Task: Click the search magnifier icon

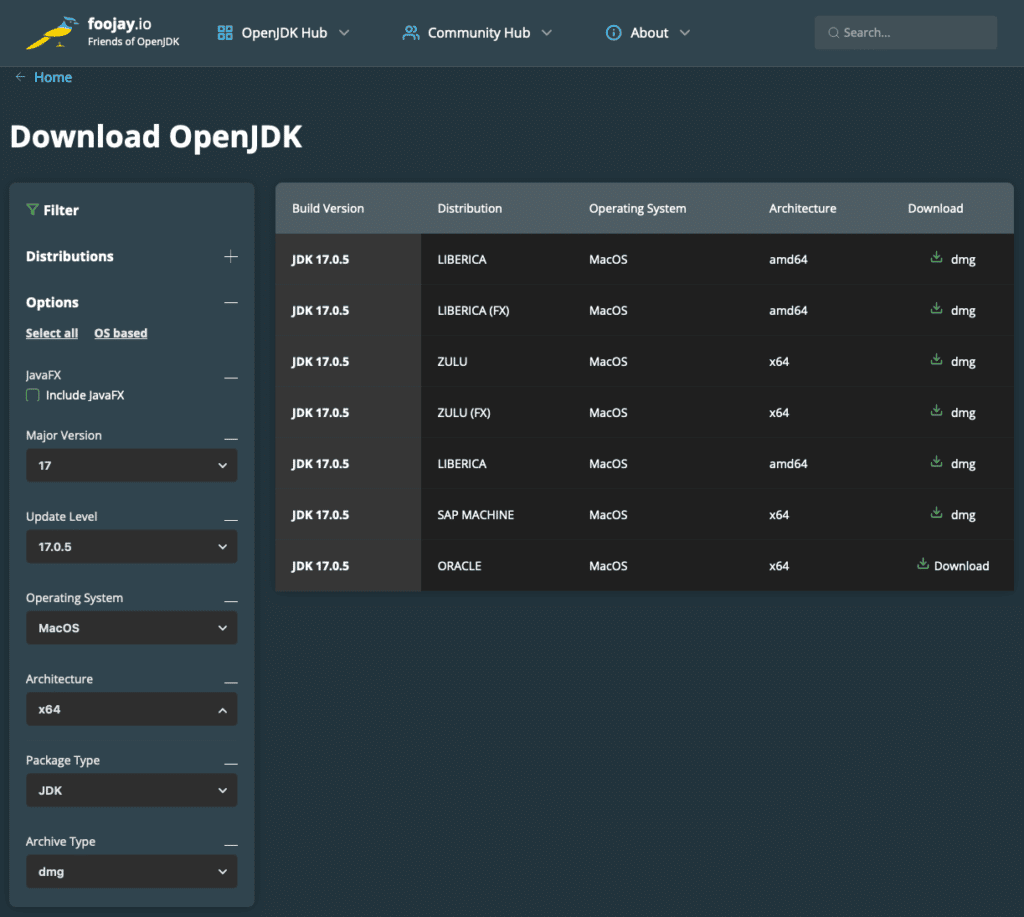Action: (833, 33)
